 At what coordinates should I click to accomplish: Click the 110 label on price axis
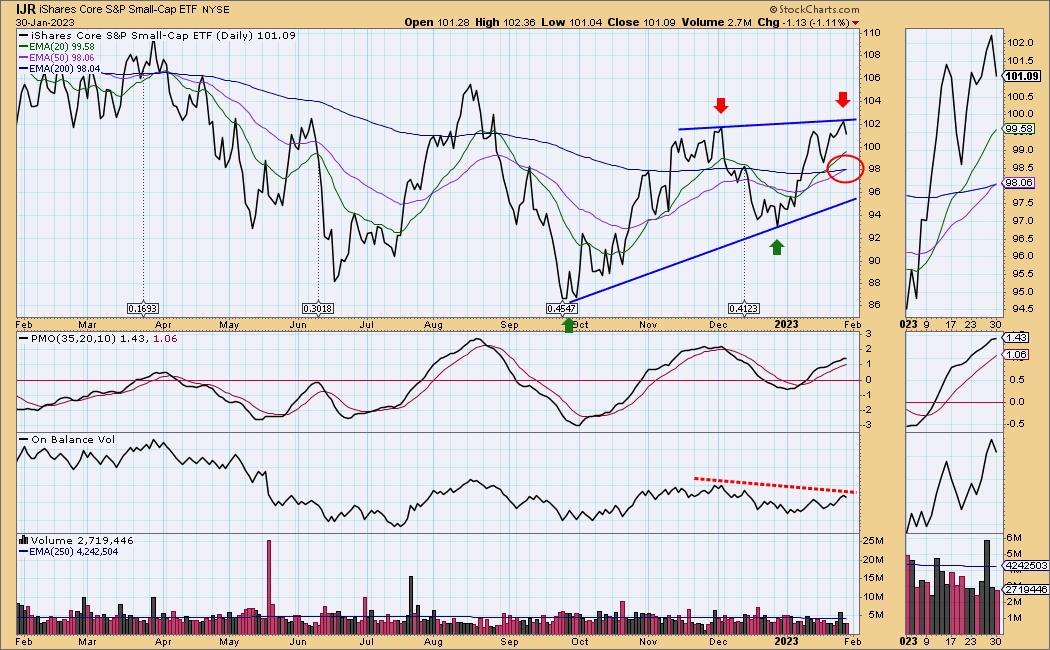871,33
